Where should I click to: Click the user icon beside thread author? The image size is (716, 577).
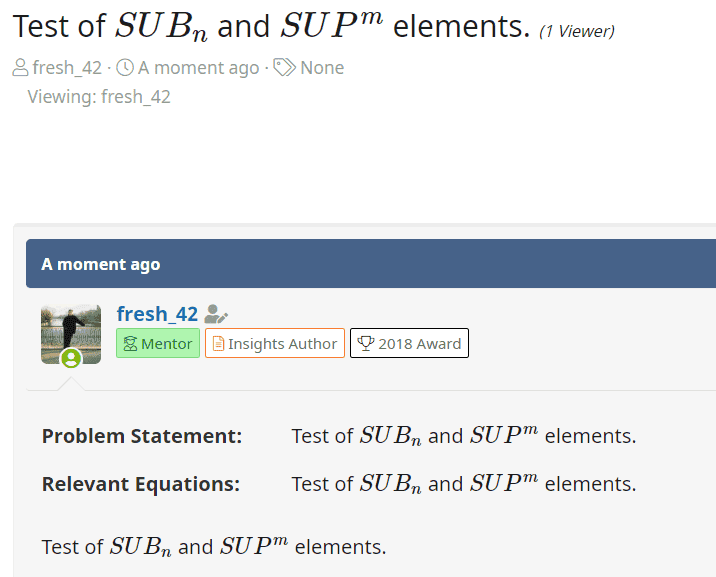20,68
